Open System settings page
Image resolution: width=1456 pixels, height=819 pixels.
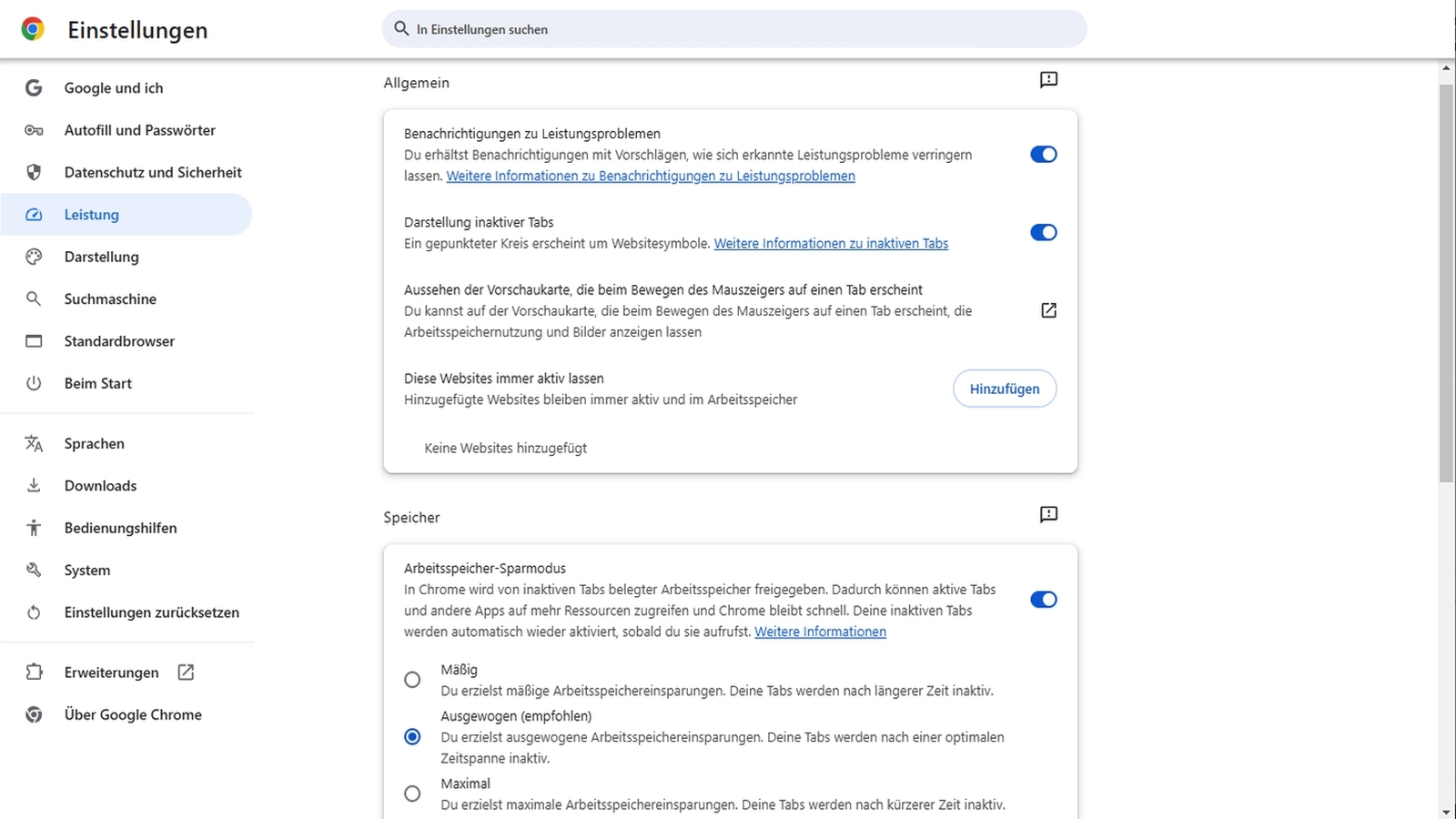click(126, 570)
